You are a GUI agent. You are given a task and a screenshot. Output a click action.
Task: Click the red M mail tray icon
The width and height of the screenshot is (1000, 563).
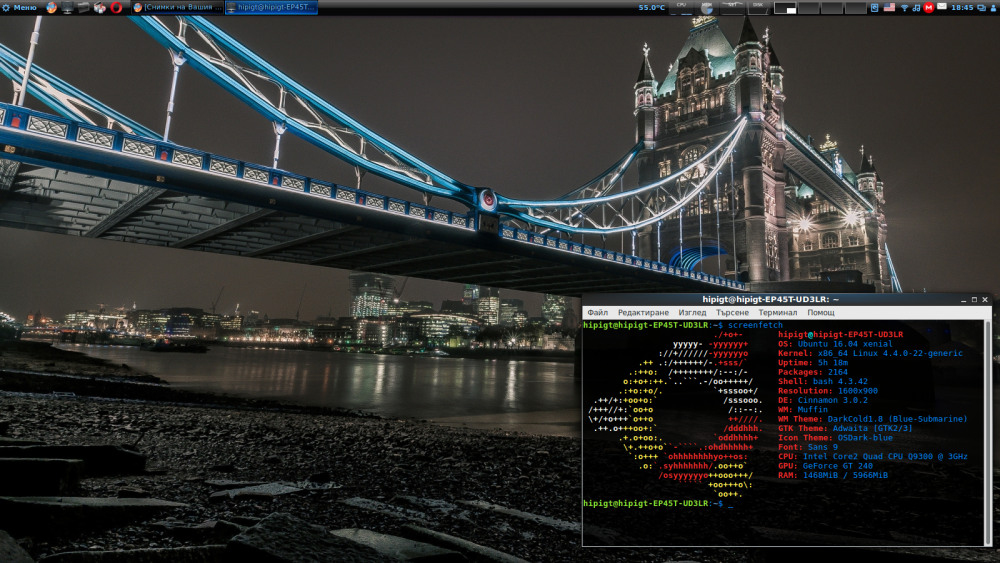point(929,8)
